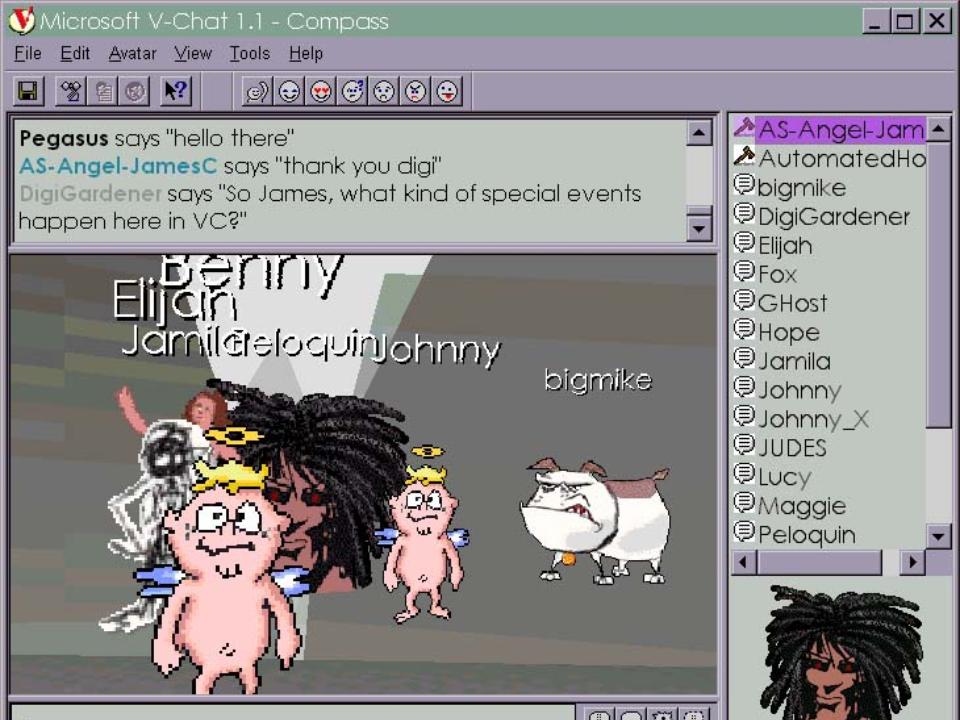Image resolution: width=960 pixels, height=720 pixels.
Task: Select the tongue-out silly face gesture icon
Action: (x=448, y=92)
